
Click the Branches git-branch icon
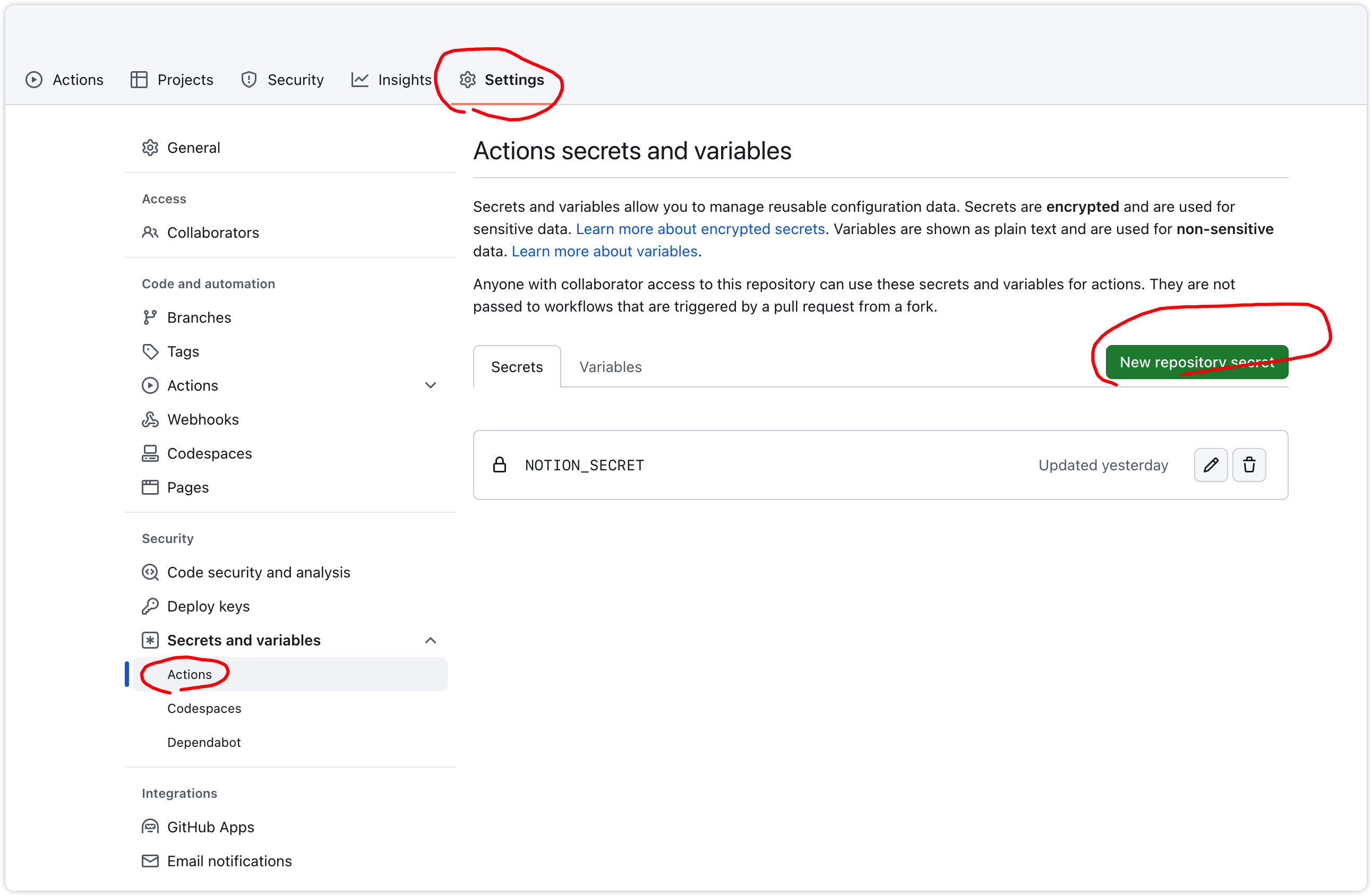[150, 317]
